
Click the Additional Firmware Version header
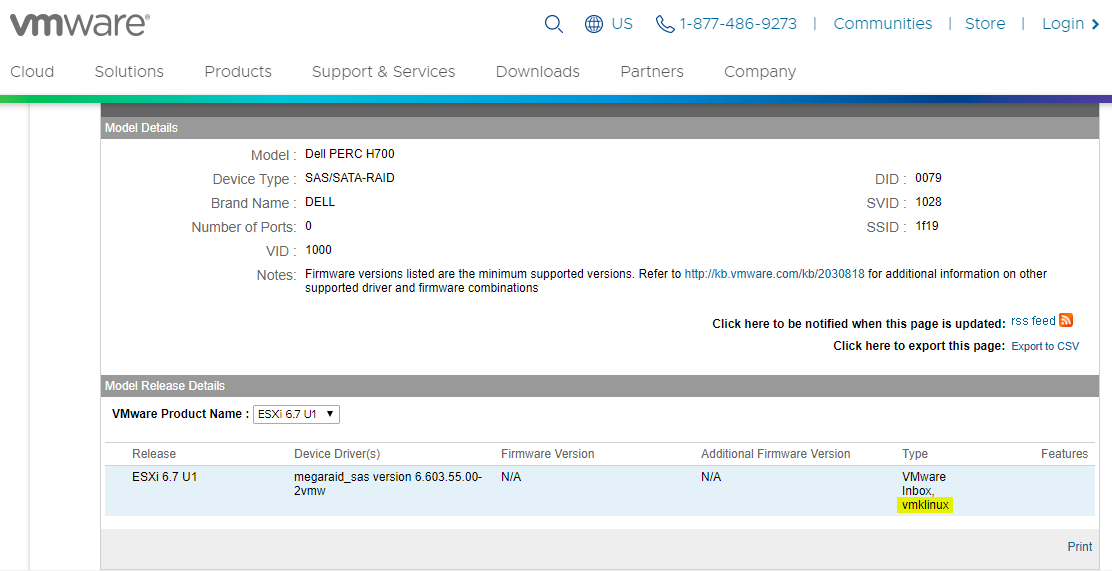[776, 454]
